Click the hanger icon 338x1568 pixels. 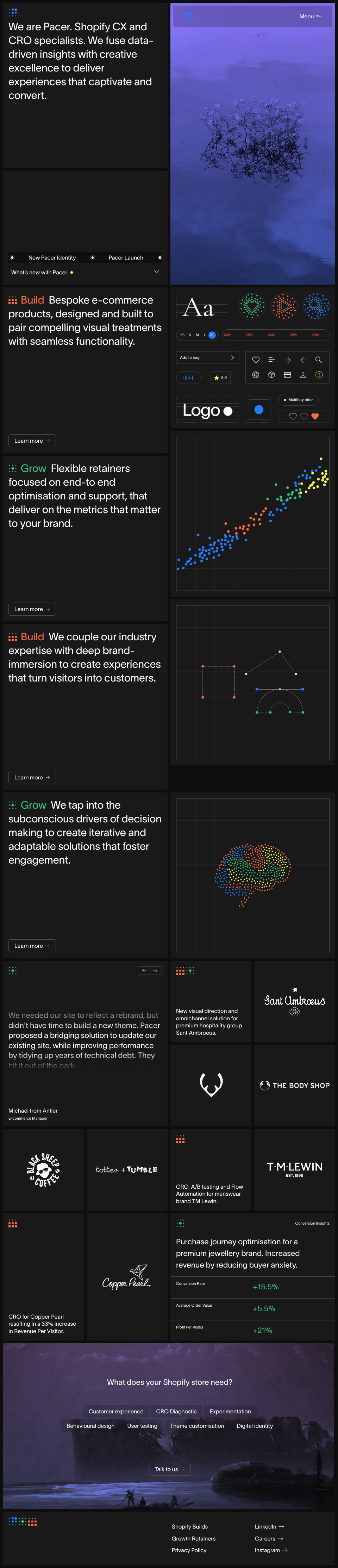(x=303, y=375)
